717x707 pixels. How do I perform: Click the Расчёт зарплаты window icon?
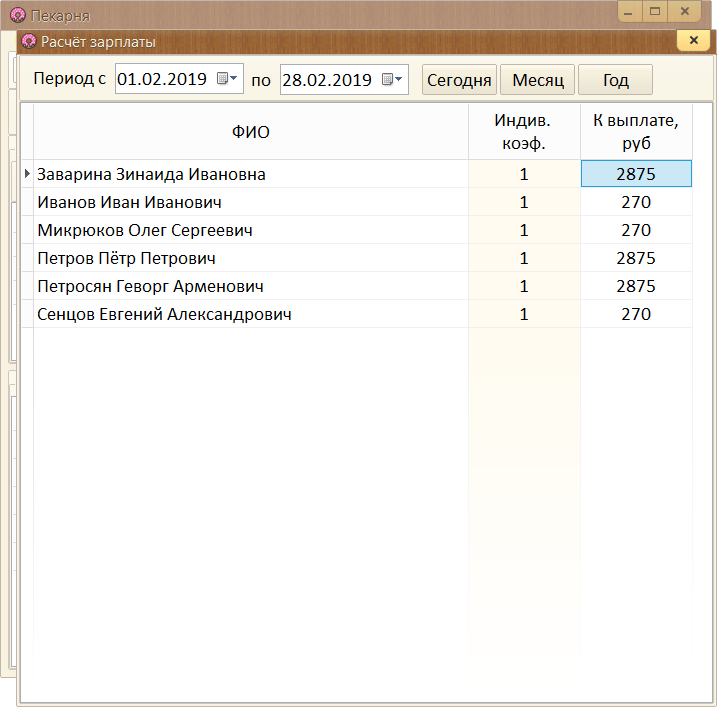pyautogui.click(x=29, y=41)
